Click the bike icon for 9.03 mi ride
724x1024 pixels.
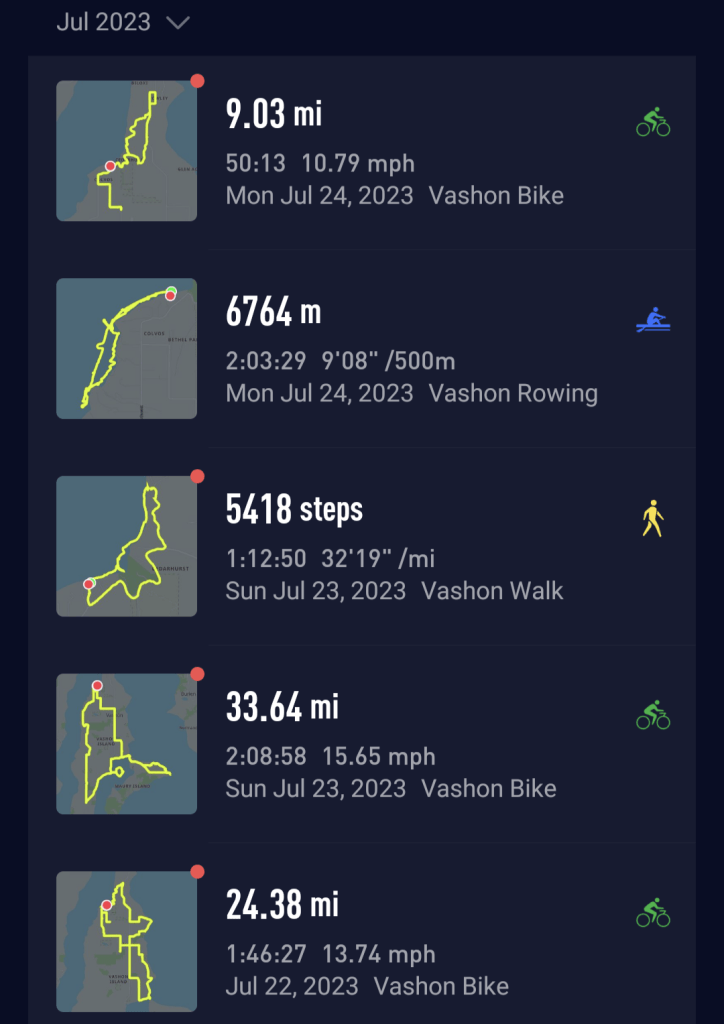[x=653, y=123]
